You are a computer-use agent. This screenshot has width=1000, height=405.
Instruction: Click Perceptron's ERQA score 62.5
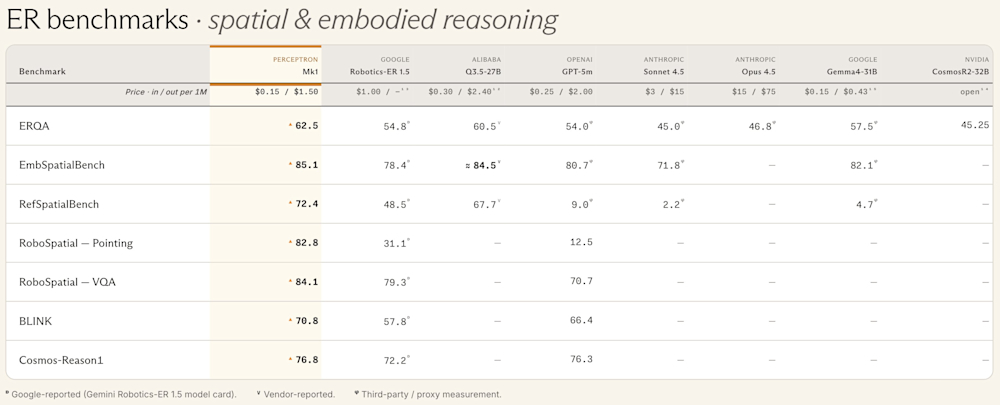click(x=307, y=126)
